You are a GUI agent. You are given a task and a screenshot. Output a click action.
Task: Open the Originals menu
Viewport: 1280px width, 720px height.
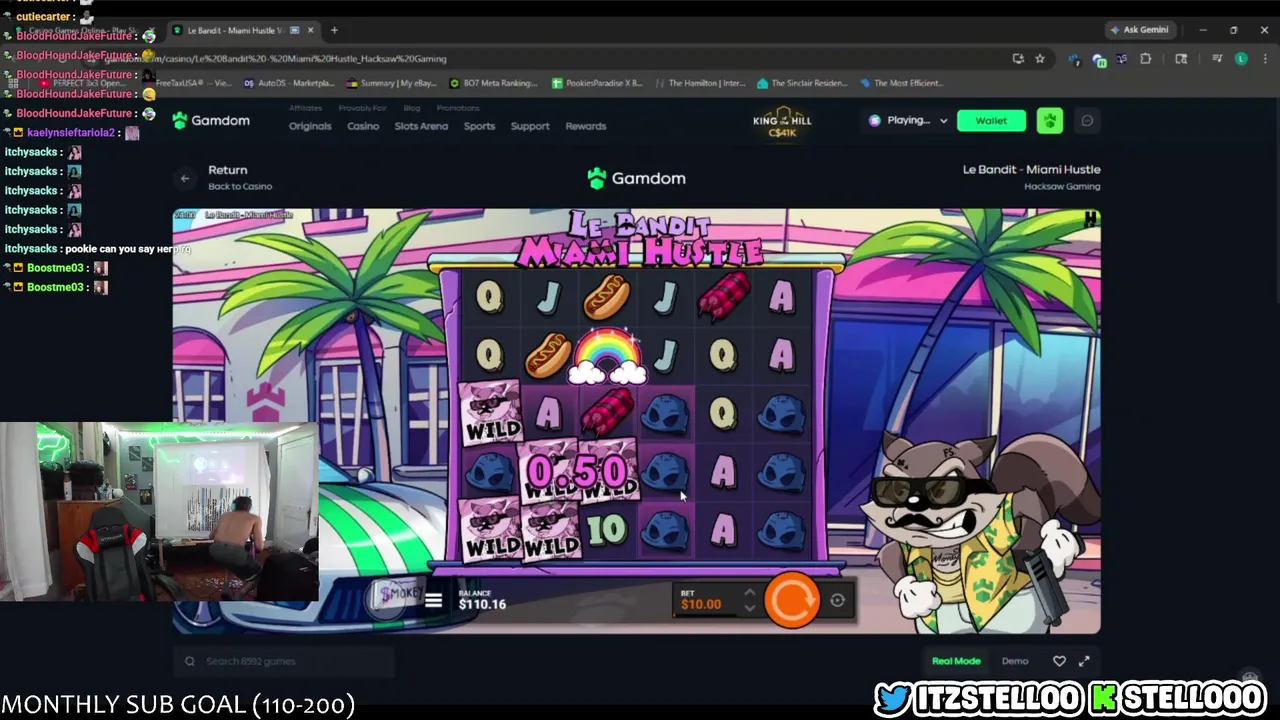(x=310, y=126)
